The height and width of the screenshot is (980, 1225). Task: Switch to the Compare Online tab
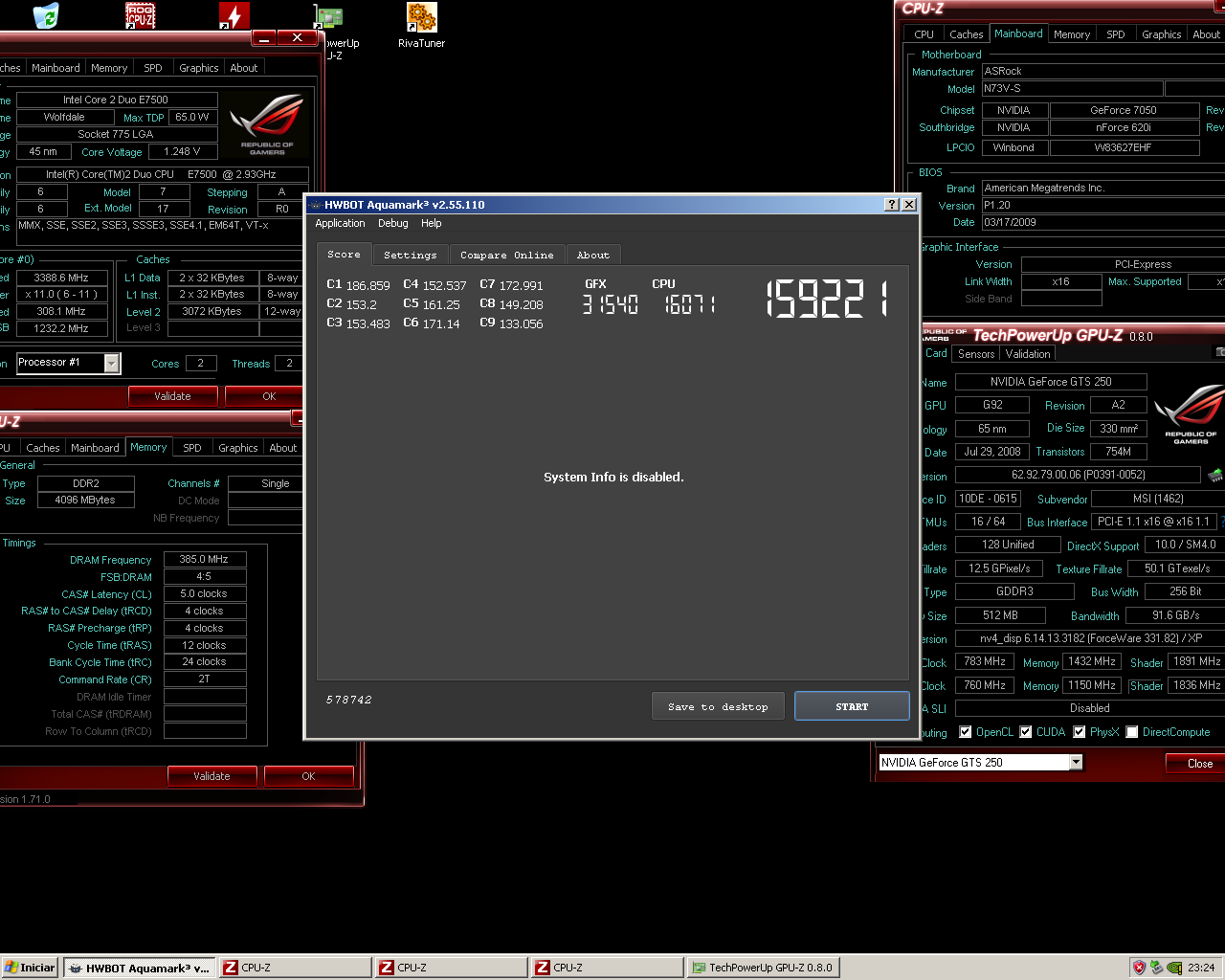(506, 256)
